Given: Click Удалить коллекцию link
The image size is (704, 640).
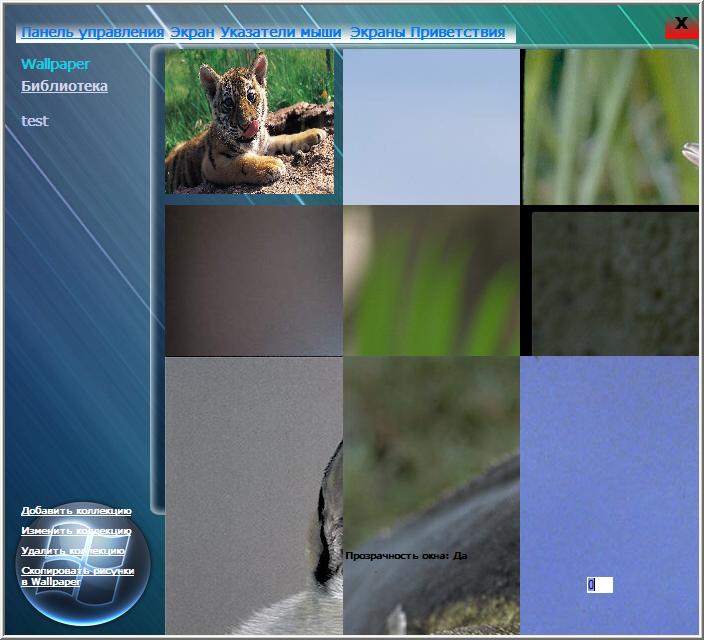Looking at the screenshot, I should pyautogui.click(x=73, y=551).
